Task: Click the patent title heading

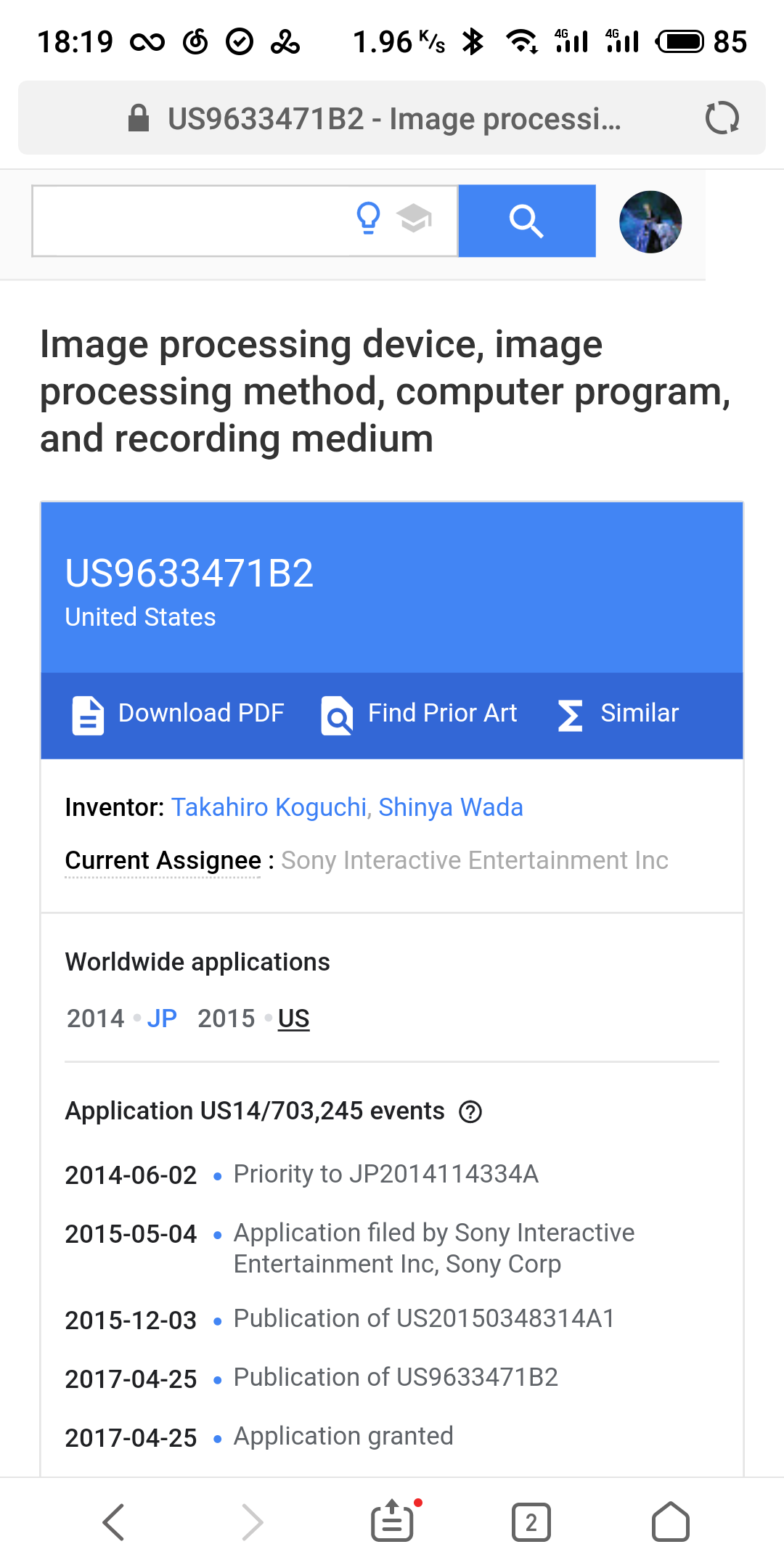Action: point(385,391)
